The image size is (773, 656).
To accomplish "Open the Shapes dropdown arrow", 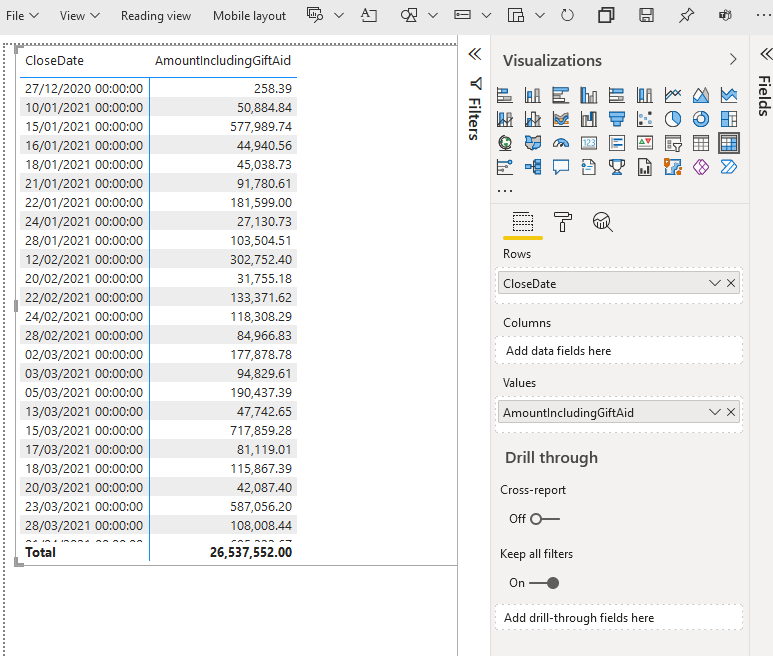I will coord(433,15).
